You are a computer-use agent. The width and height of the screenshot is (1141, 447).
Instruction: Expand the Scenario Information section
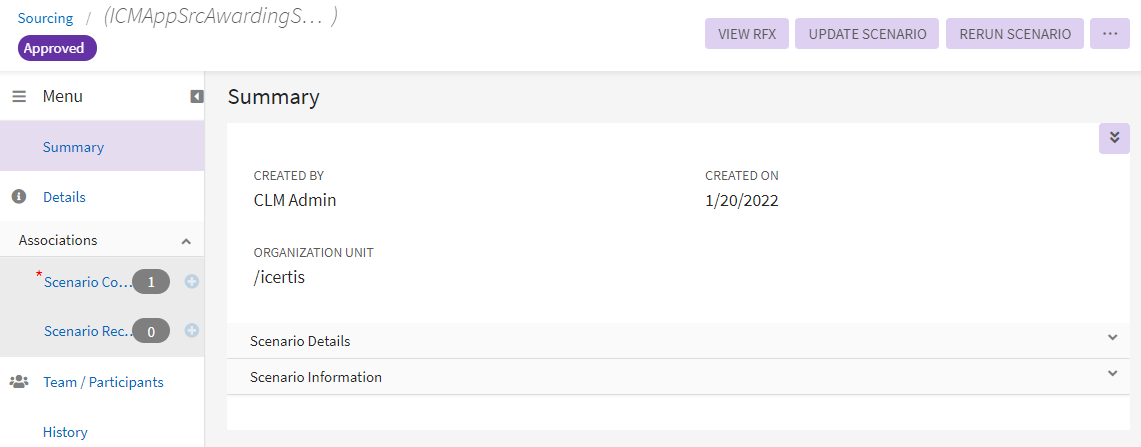point(1112,374)
